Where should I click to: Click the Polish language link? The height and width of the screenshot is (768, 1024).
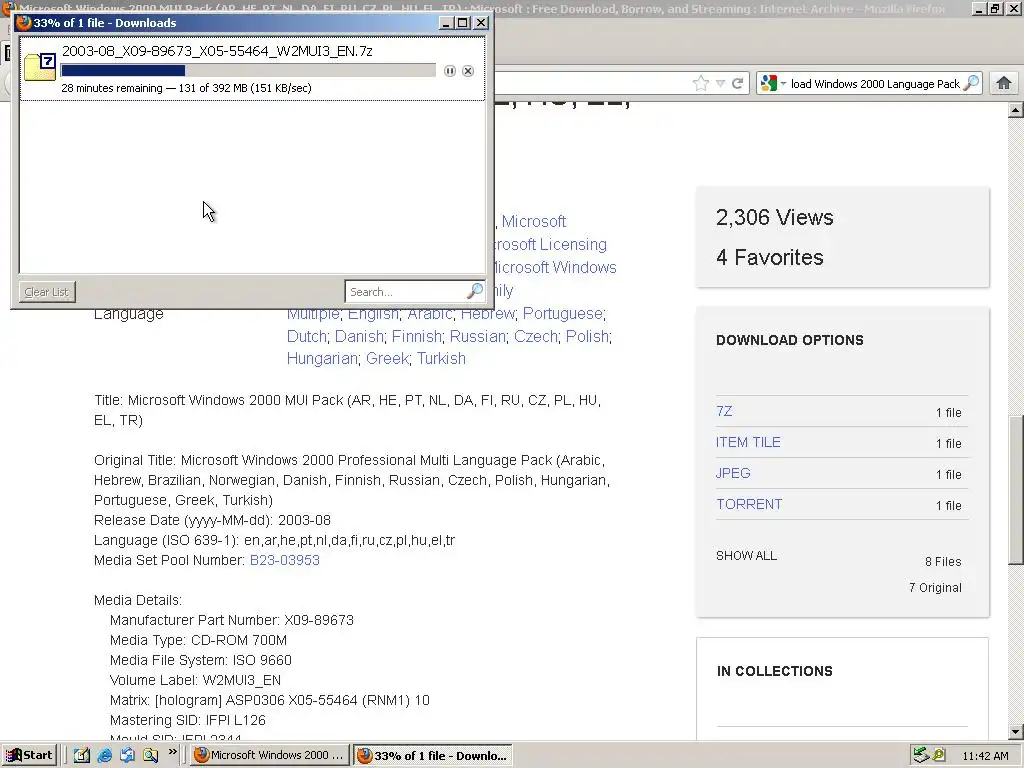tap(587, 336)
